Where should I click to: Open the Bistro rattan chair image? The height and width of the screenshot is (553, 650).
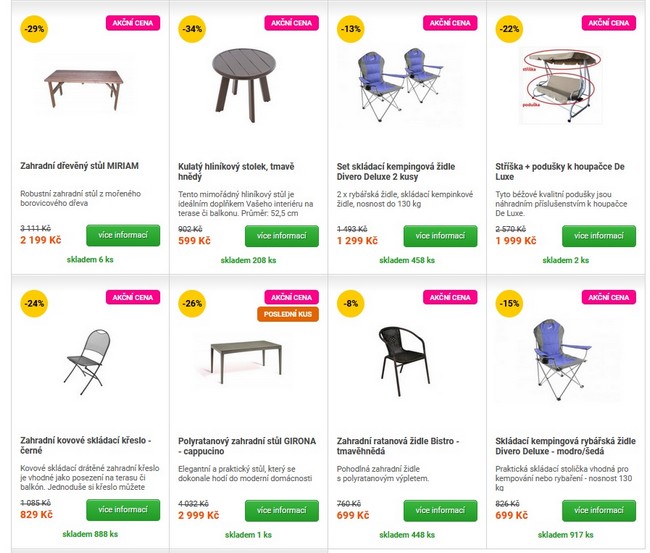click(405, 357)
